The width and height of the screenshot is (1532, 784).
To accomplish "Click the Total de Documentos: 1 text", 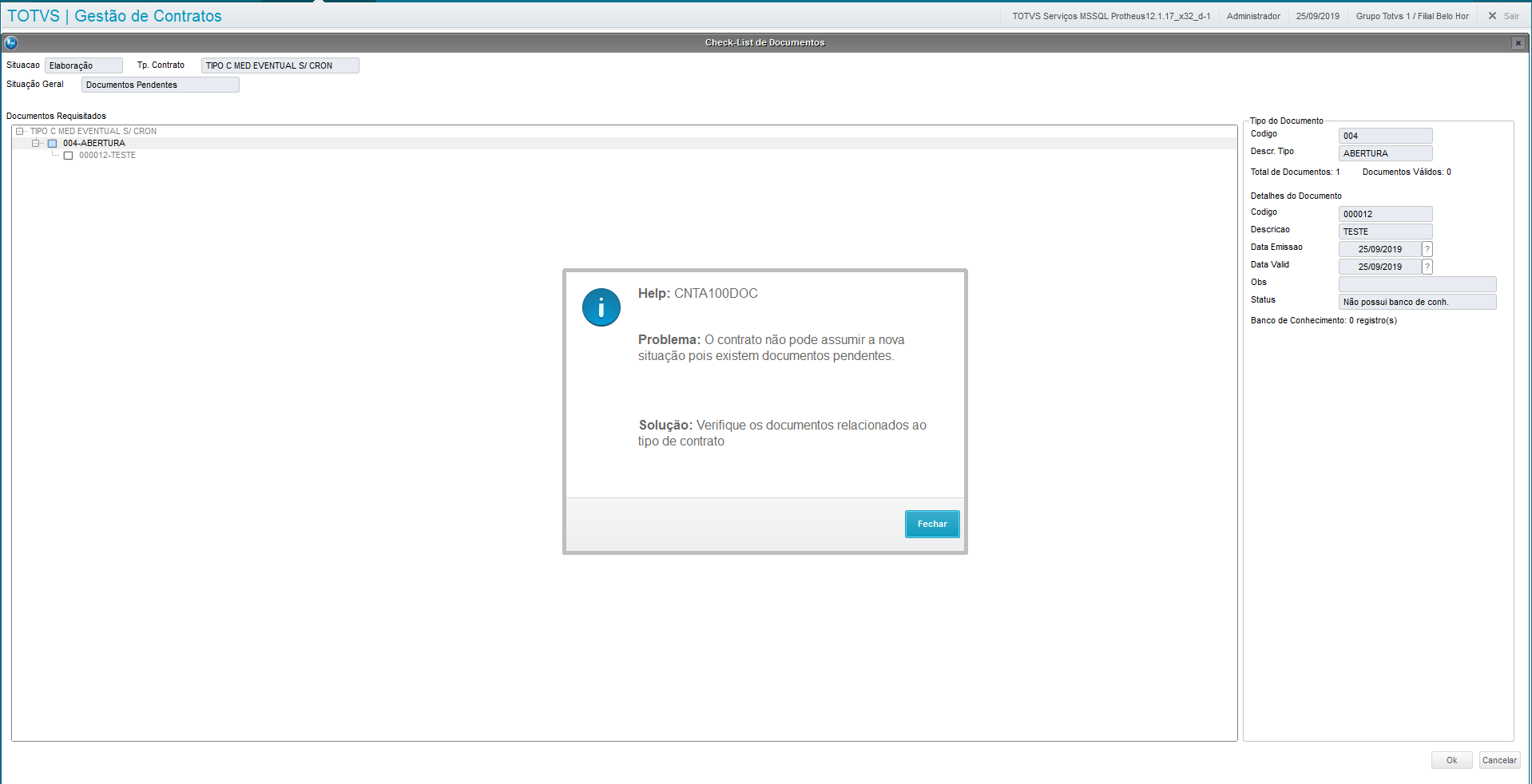I will 1295,172.
